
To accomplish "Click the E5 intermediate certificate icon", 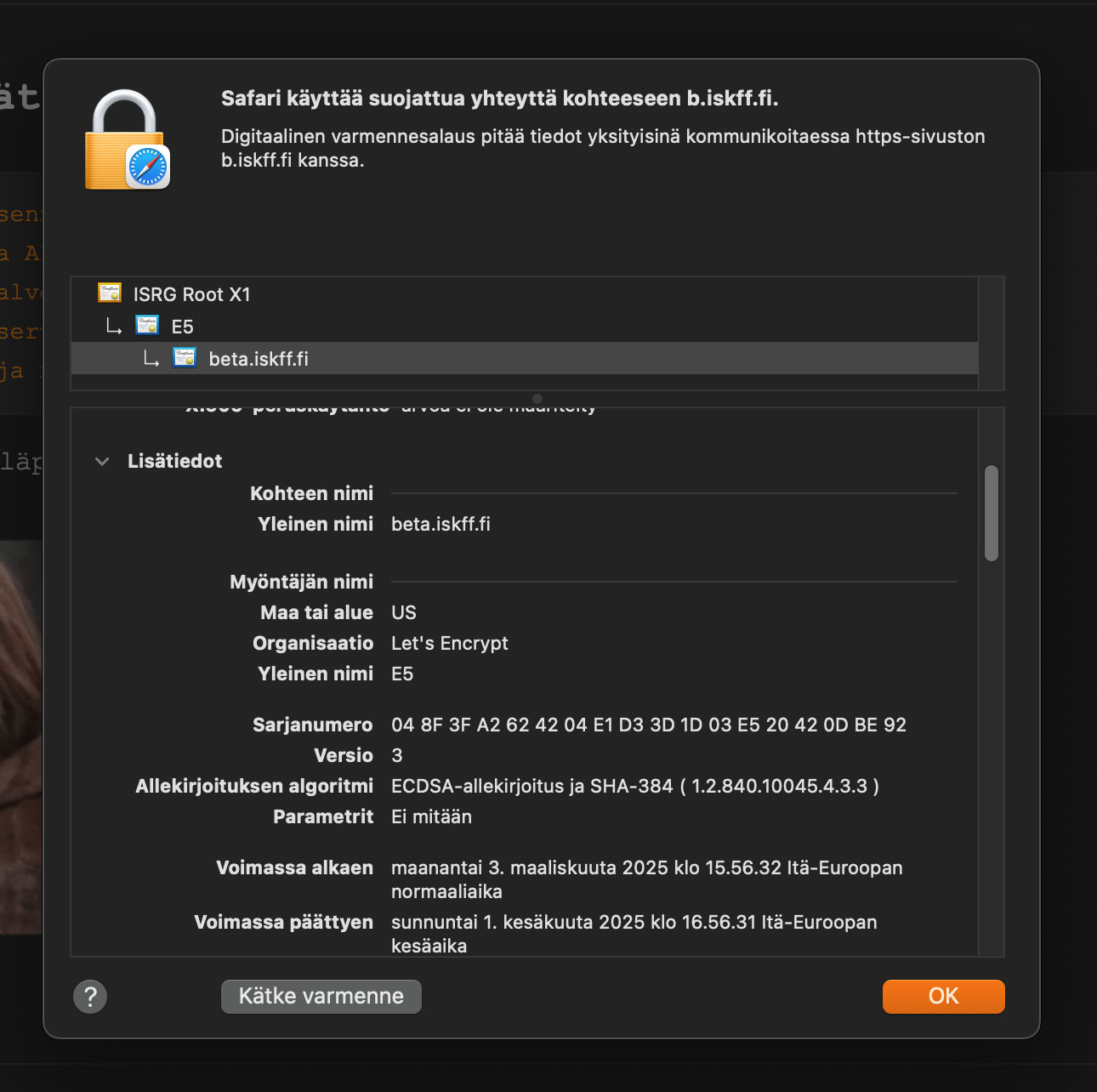I will point(147,326).
